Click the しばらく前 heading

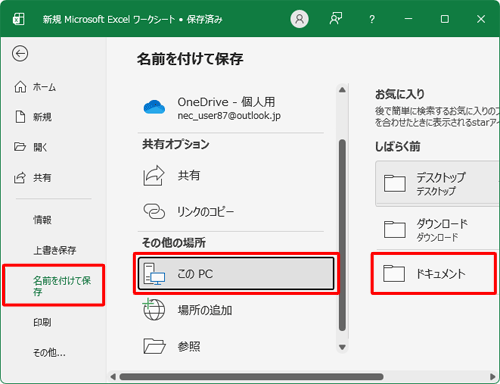(397, 146)
